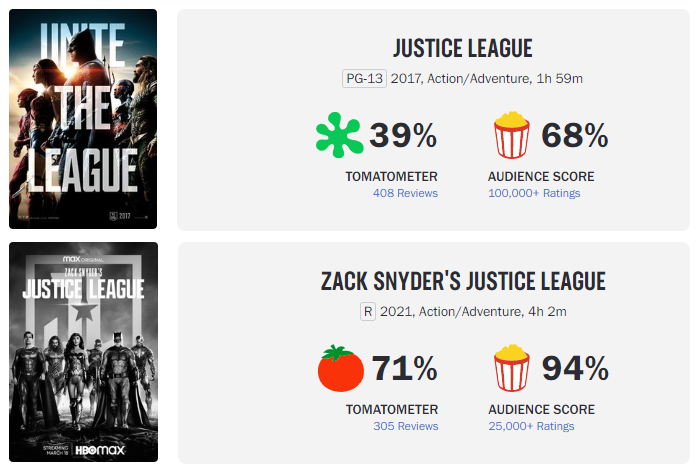The height and width of the screenshot is (472, 700).
Task: Click the Audience Score label above 25,000+ Ratings
Action: click(541, 409)
